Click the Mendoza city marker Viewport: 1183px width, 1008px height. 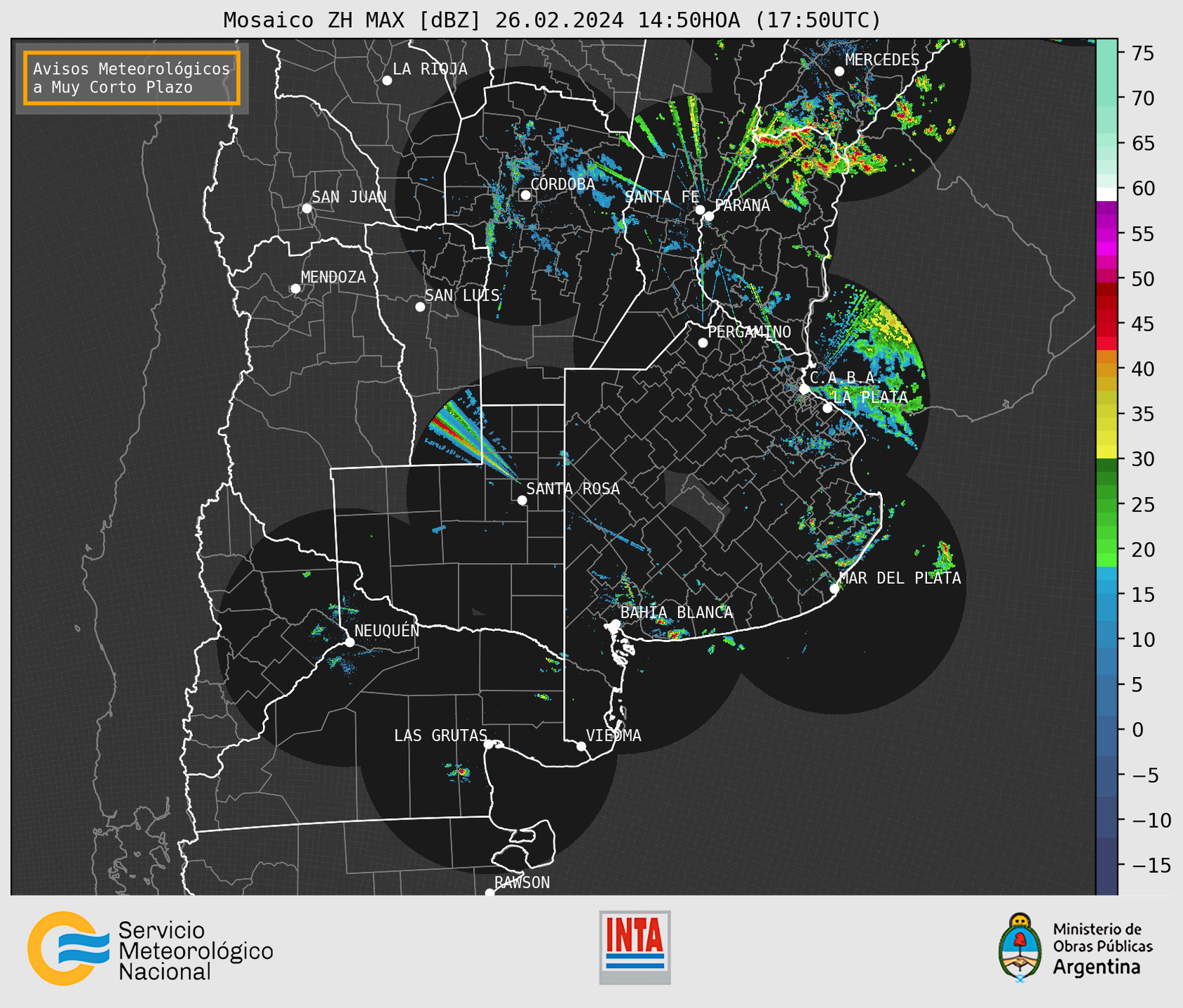pyautogui.click(x=295, y=289)
